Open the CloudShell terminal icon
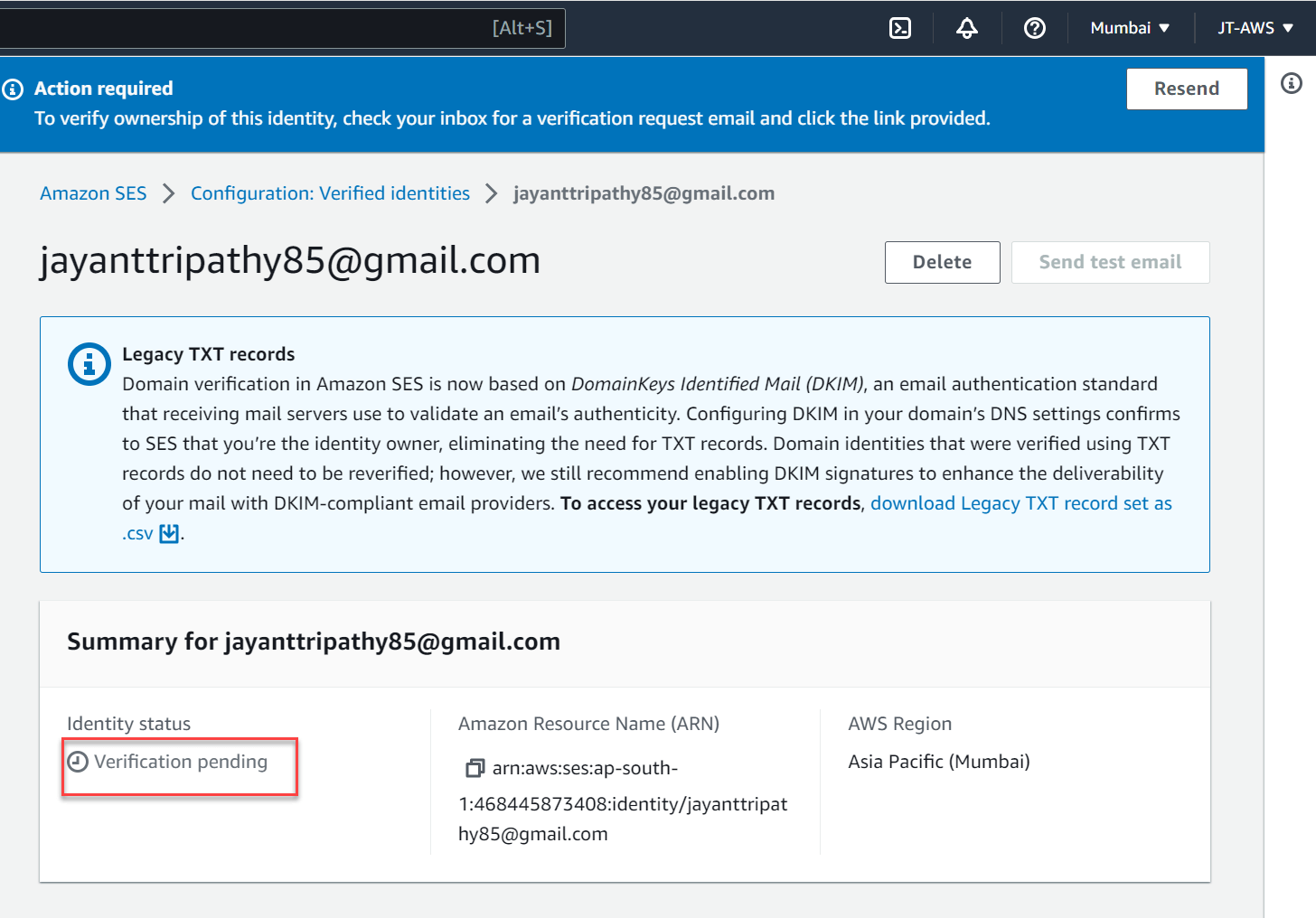Viewport: 1316px width, 918px height. click(x=900, y=28)
